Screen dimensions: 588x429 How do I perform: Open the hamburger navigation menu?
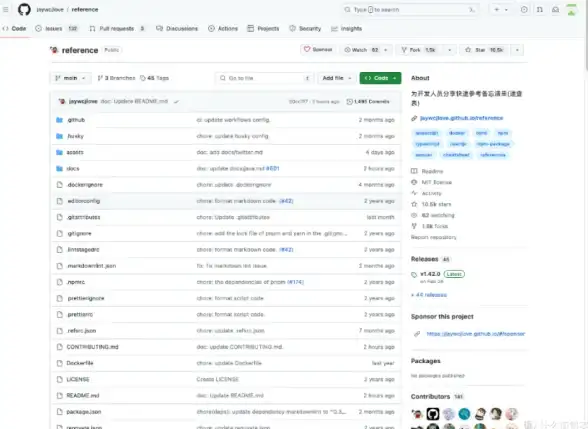(6, 9)
